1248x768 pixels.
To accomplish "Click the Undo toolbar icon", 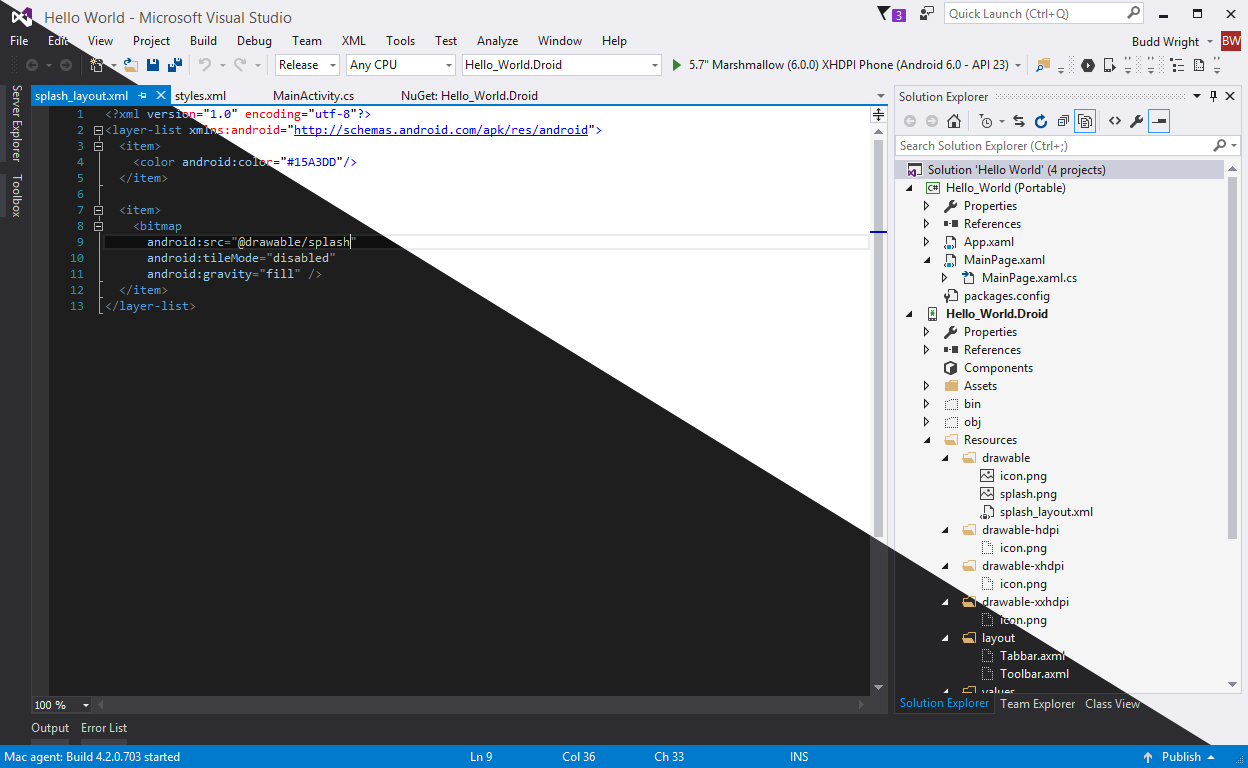I will point(204,65).
